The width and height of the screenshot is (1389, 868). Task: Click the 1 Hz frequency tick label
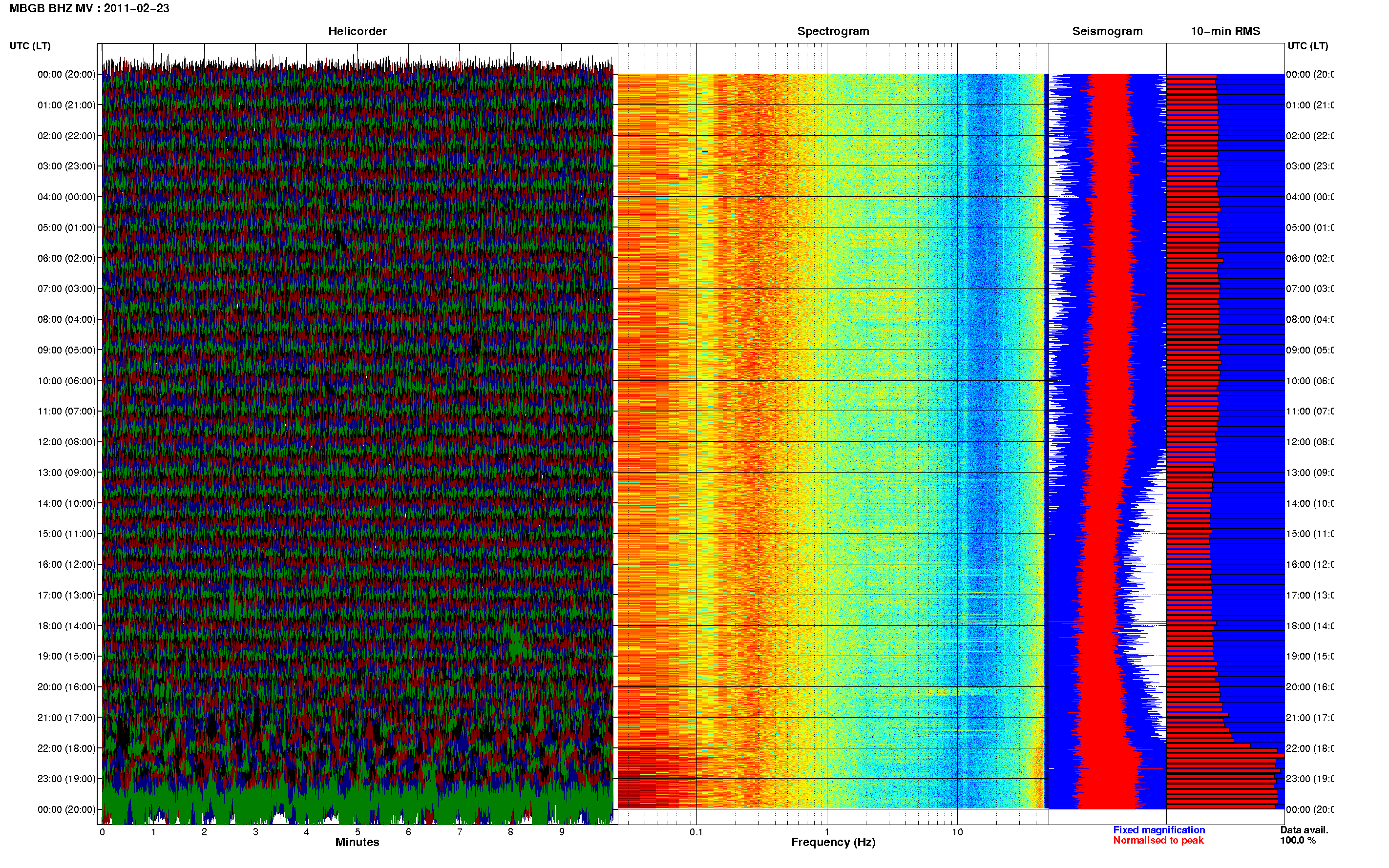[x=827, y=832]
